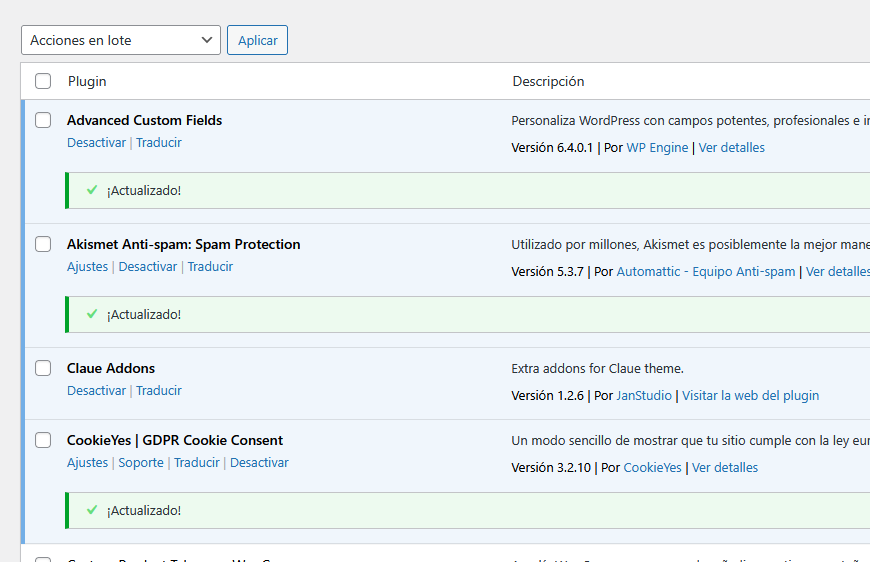870x562 pixels.
Task: Click Traducir under CookieYes plugin
Action: click(x=197, y=463)
